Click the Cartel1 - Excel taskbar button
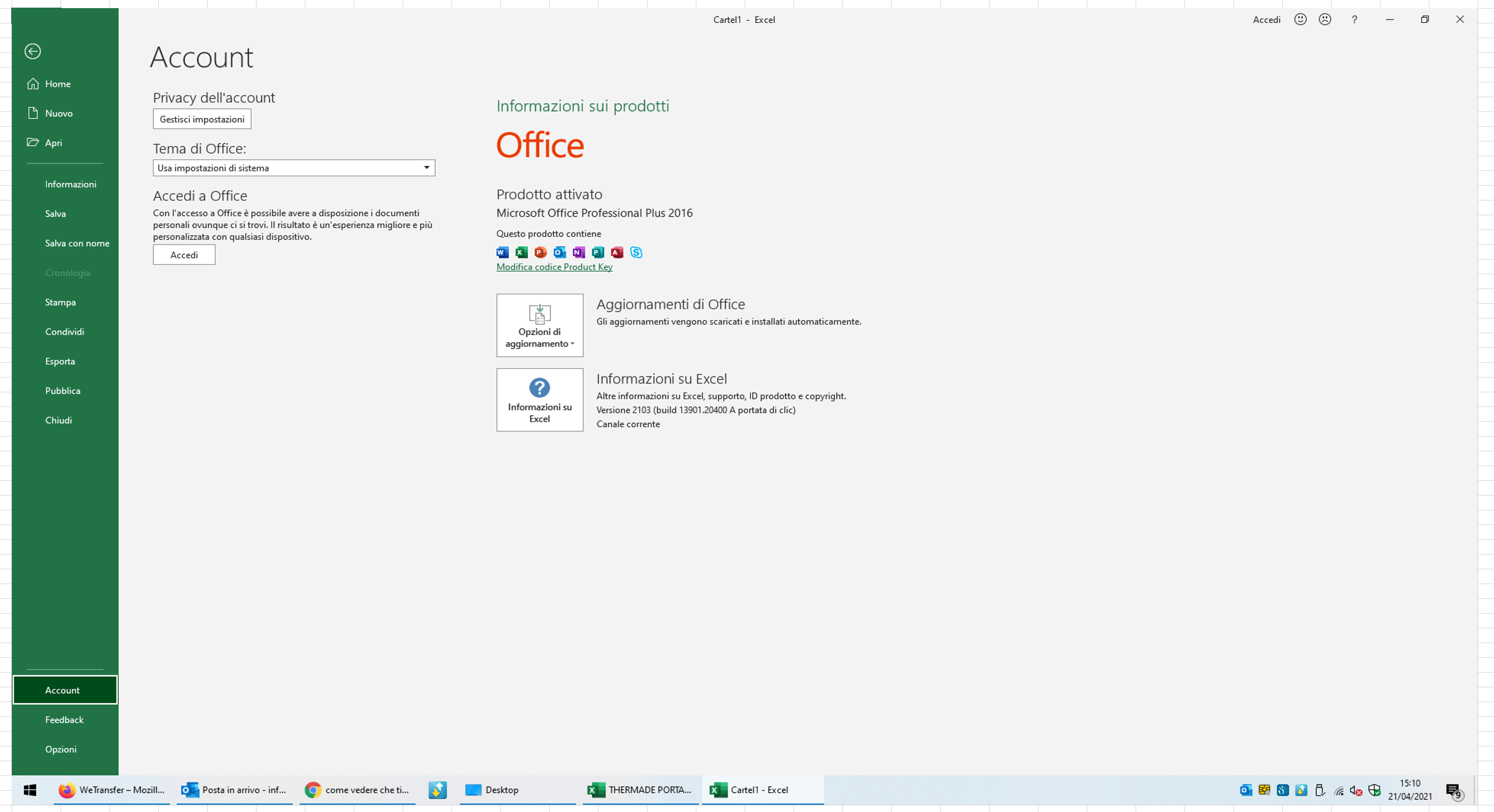The height and width of the screenshot is (812, 1494). 763,790
